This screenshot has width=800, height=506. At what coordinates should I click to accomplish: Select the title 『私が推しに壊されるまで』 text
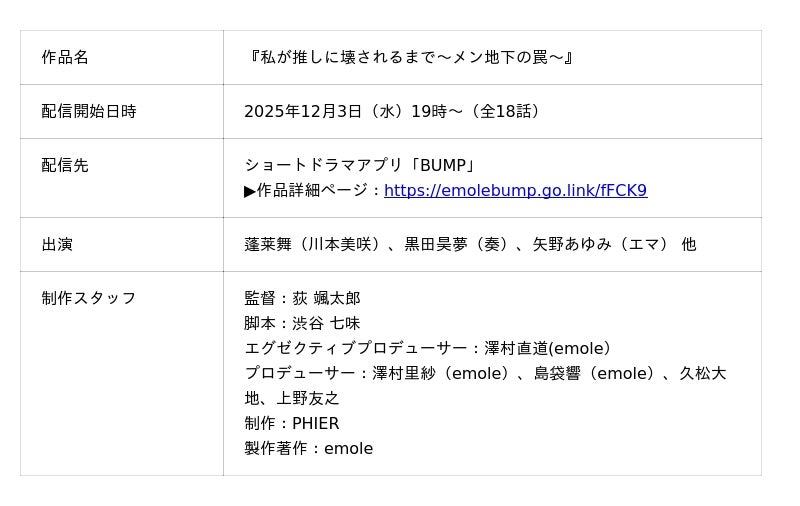click(x=410, y=57)
